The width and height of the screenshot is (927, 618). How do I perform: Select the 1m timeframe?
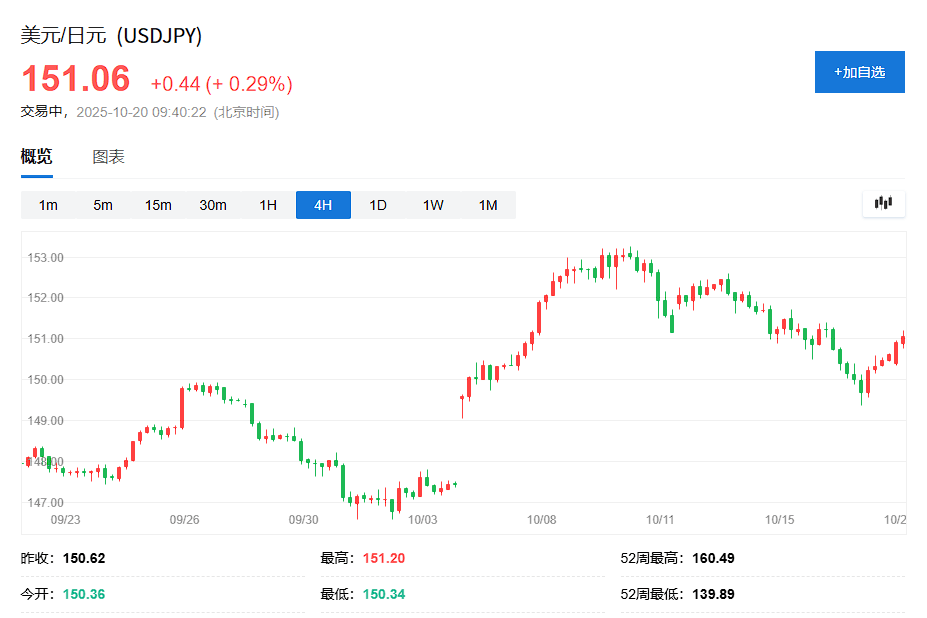48,205
